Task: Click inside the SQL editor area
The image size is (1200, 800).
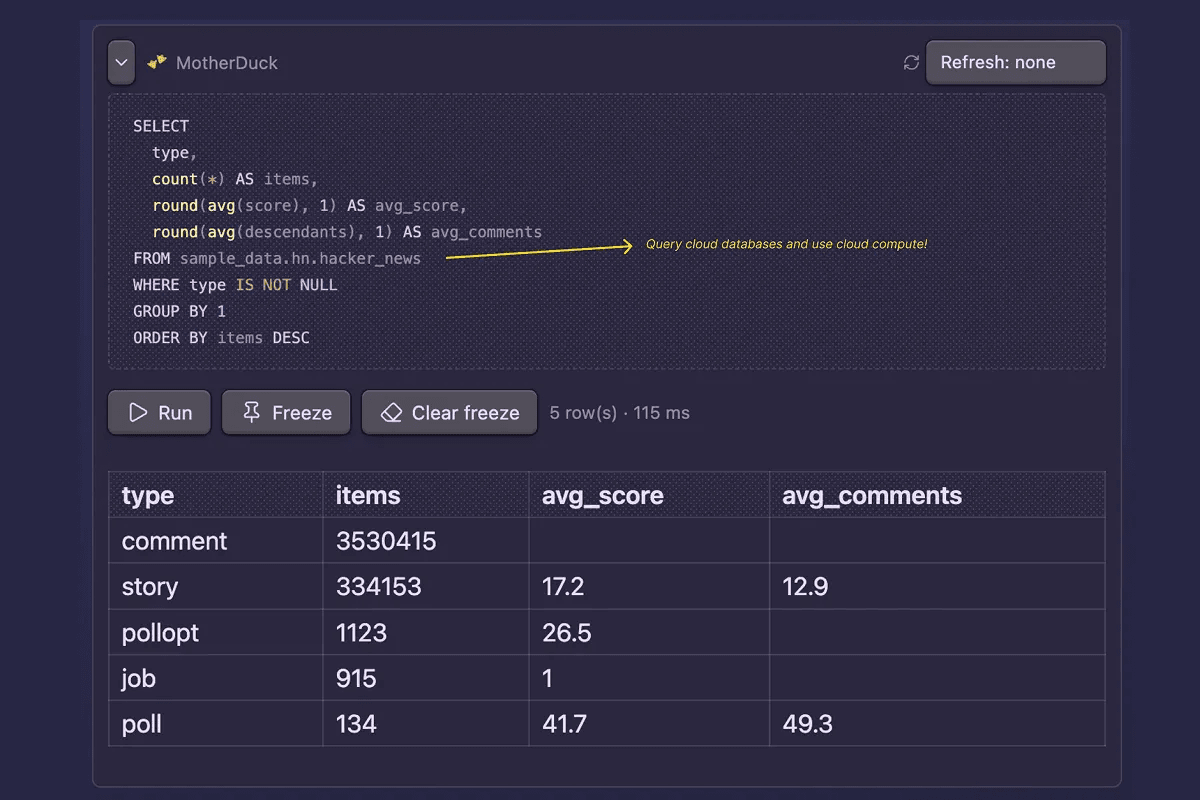Action: [x=607, y=232]
